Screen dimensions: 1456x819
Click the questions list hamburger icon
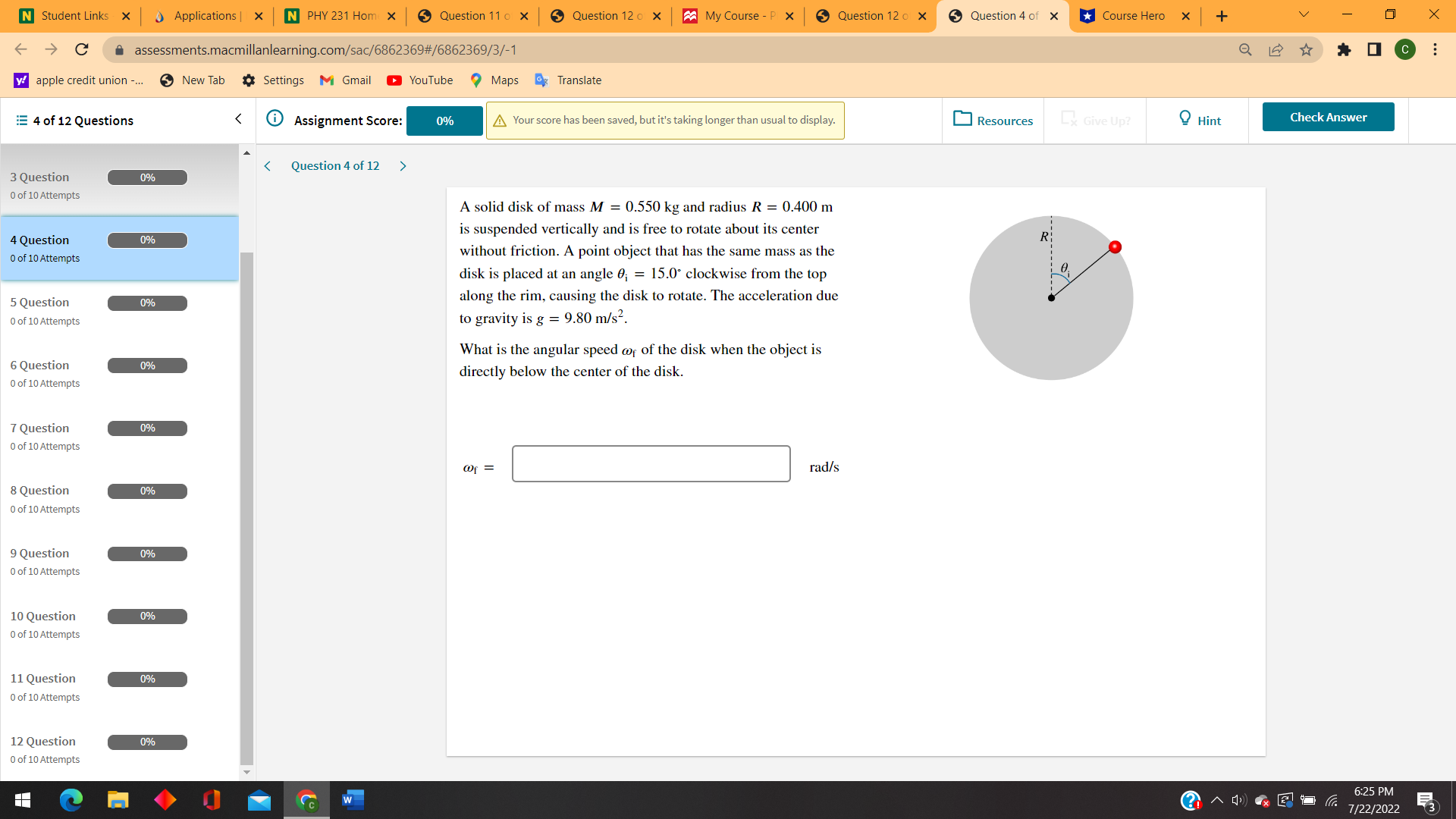pos(22,121)
